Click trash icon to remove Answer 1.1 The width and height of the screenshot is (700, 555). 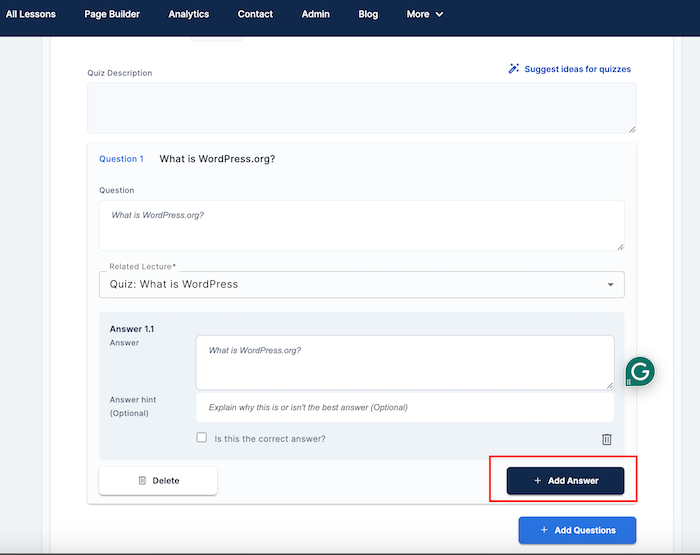click(607, 439)
